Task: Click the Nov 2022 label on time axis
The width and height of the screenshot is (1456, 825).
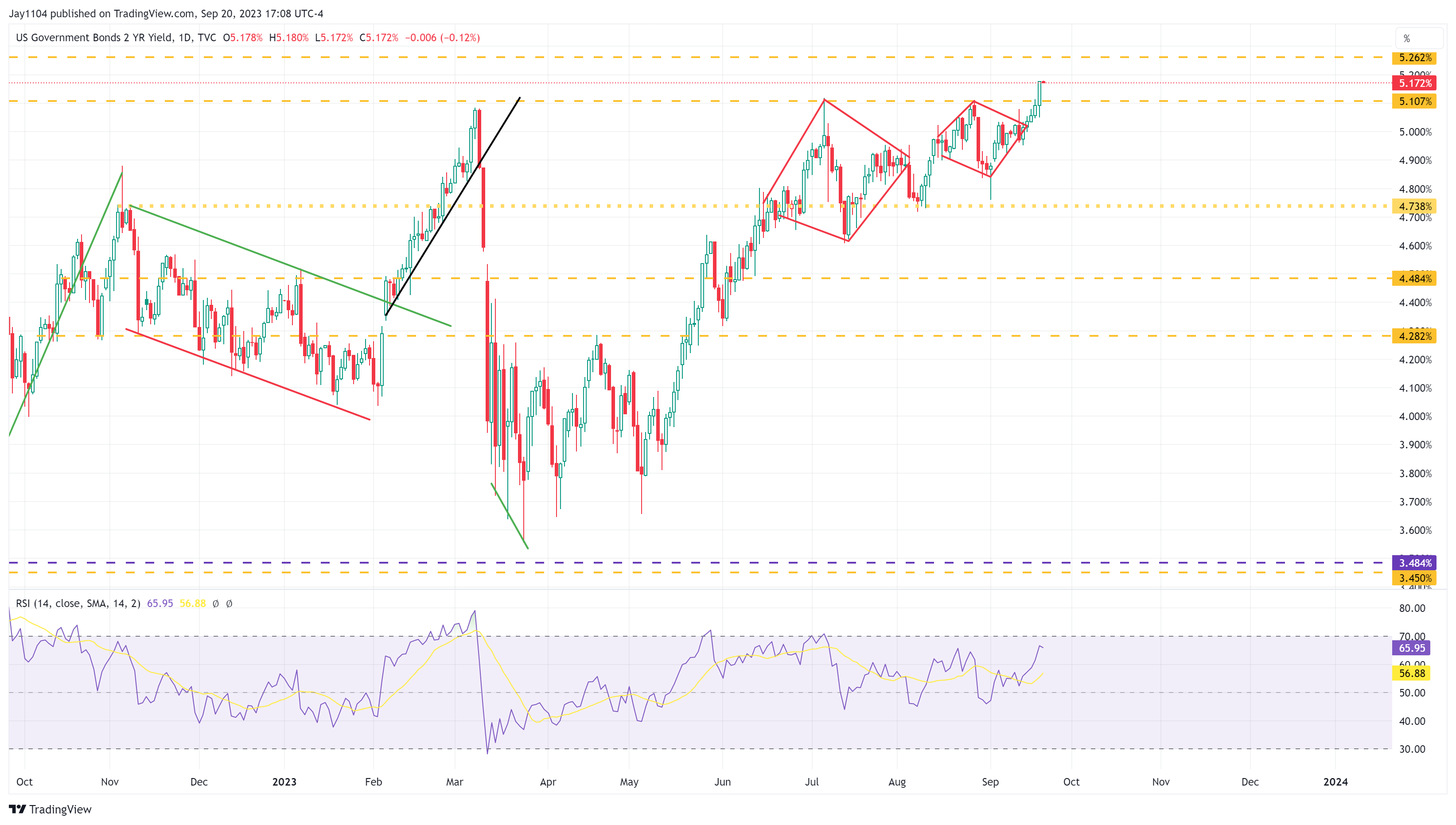Action: (109, 782)
